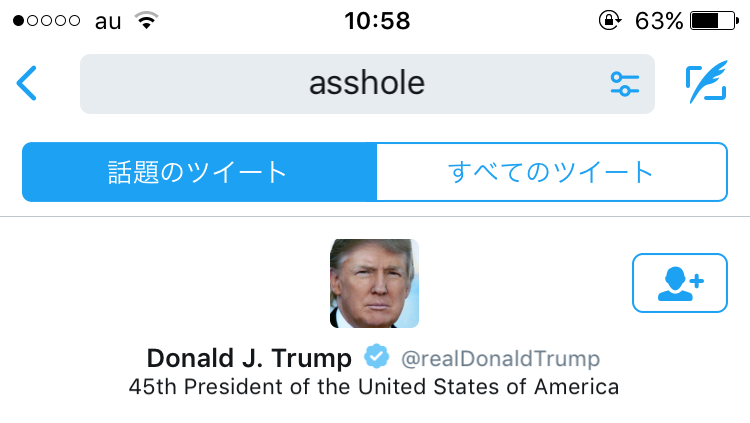Follow the account with the person-plus button
Image resolution: width=750 pixels, height=423 pixels.
click(x=681, y=283)
